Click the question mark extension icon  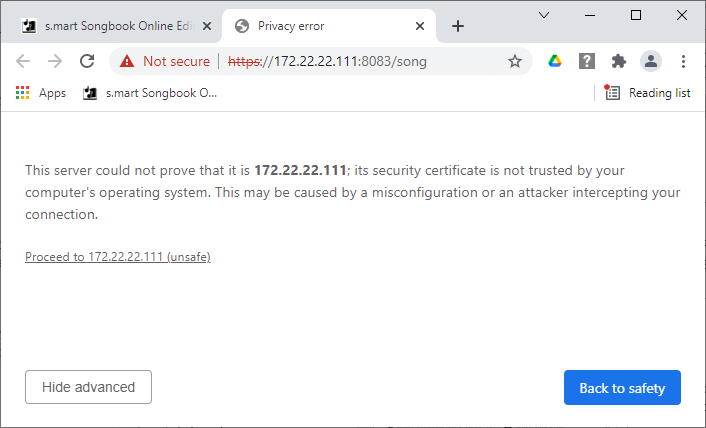coord(587,61)
